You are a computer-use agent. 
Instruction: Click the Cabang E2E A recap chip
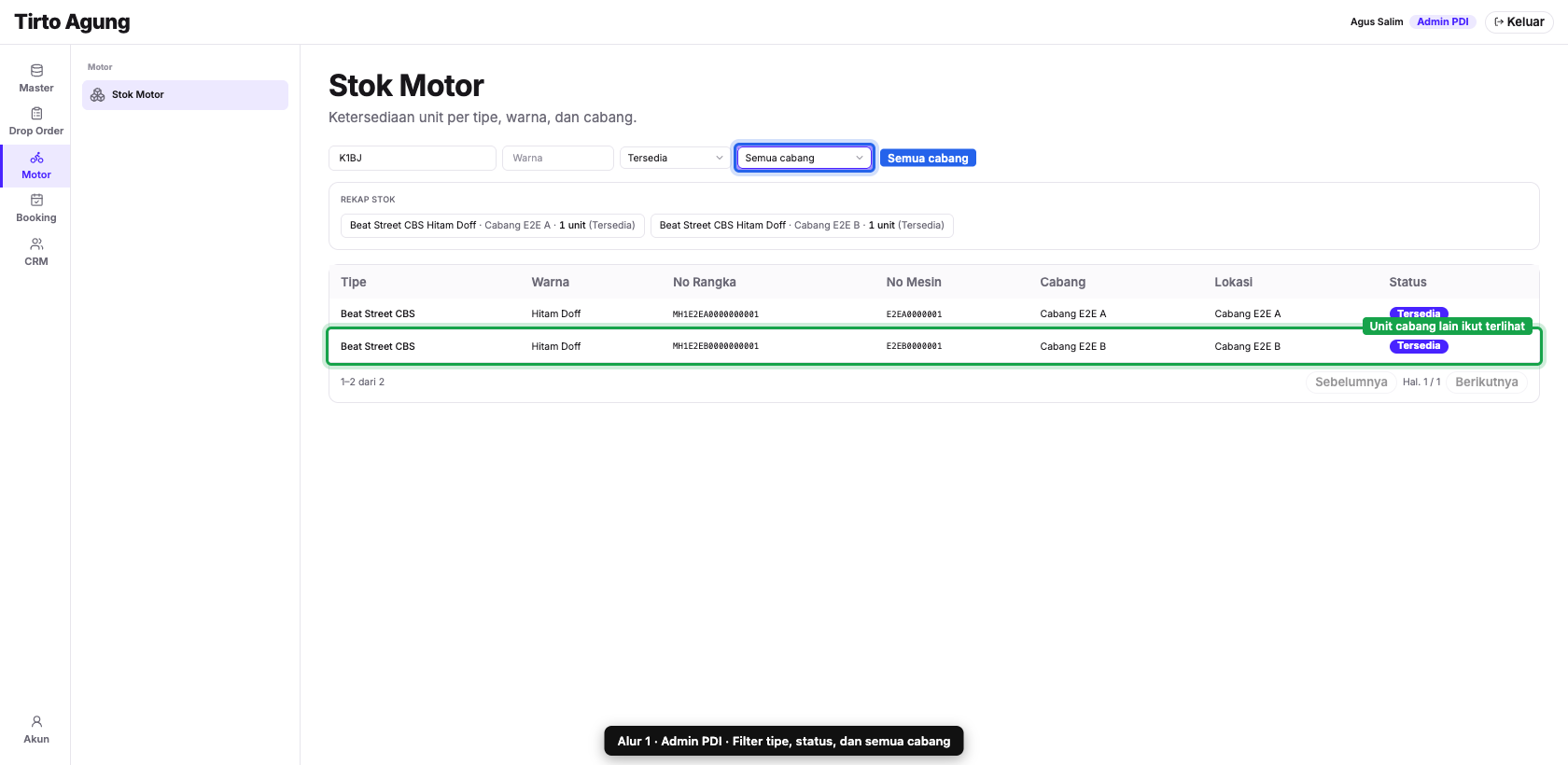click(x=493, y=226)
